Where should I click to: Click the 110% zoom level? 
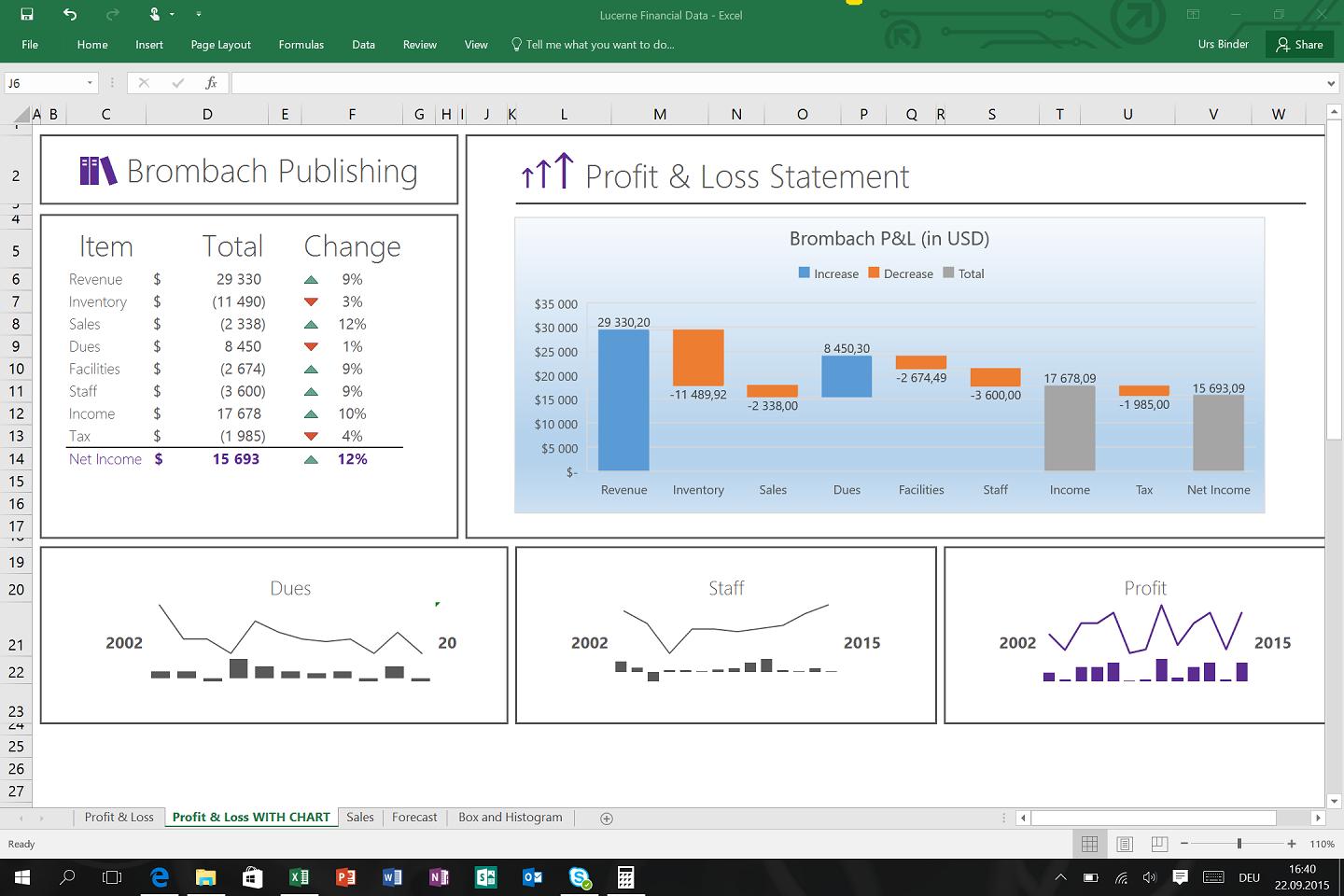[x=1322, y=844]
